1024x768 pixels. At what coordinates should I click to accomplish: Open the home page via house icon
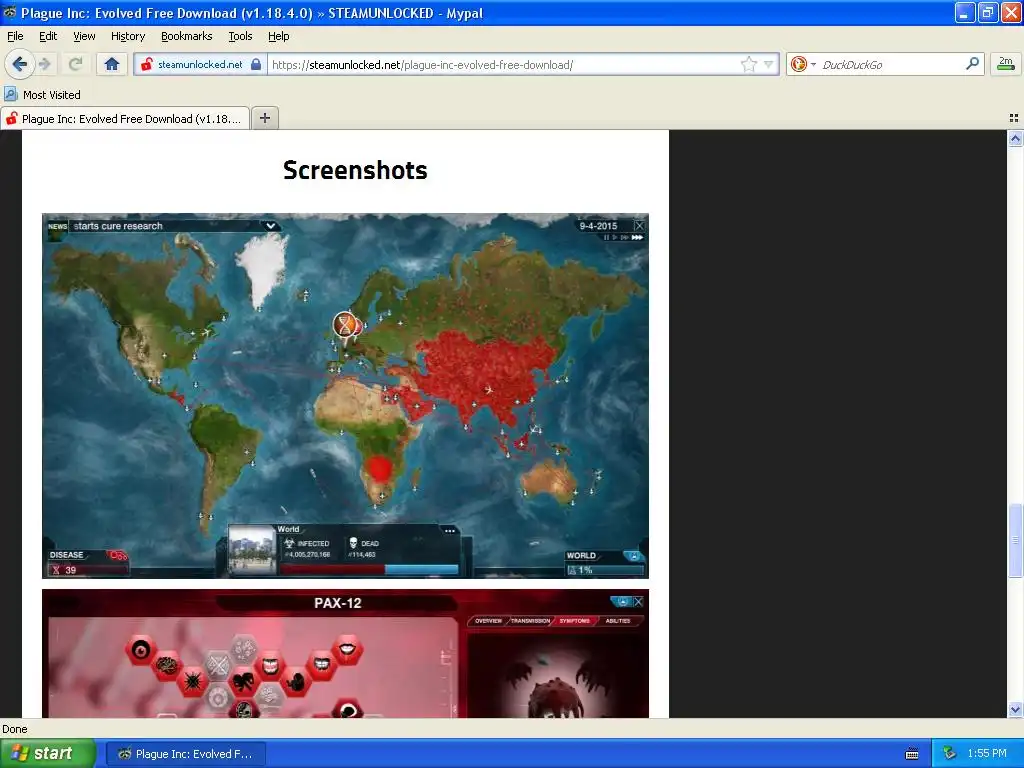112,64
